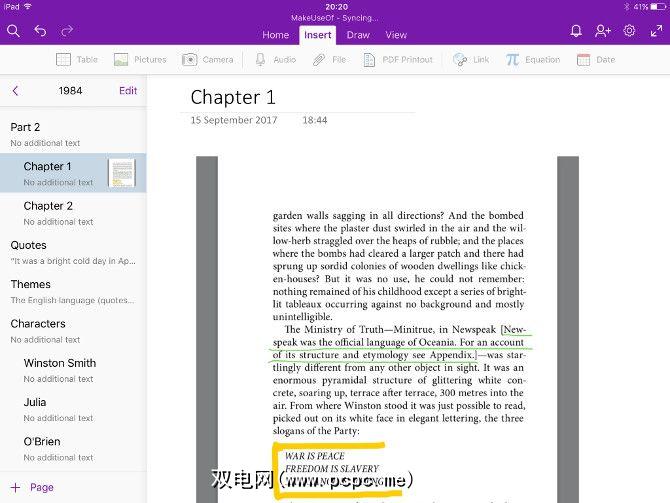
Task: Enter full screen with the expand arrows icon
Action: pos(656,31)
